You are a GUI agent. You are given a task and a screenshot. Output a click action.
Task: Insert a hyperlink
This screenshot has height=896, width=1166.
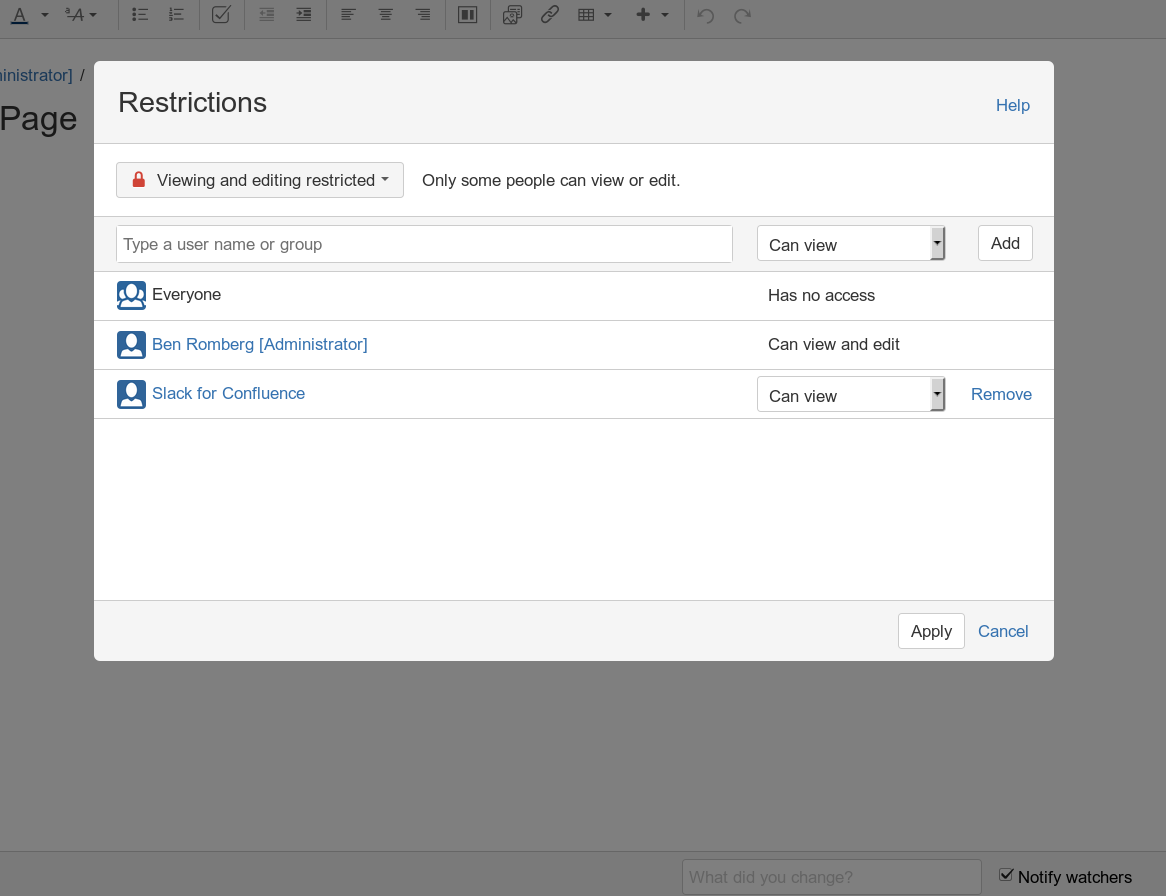(550, 15)
